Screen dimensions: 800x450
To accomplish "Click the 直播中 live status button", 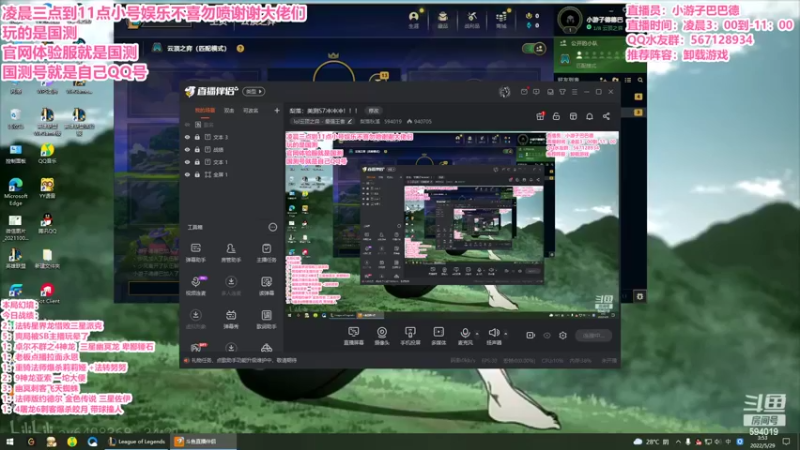I will (594, 335).
